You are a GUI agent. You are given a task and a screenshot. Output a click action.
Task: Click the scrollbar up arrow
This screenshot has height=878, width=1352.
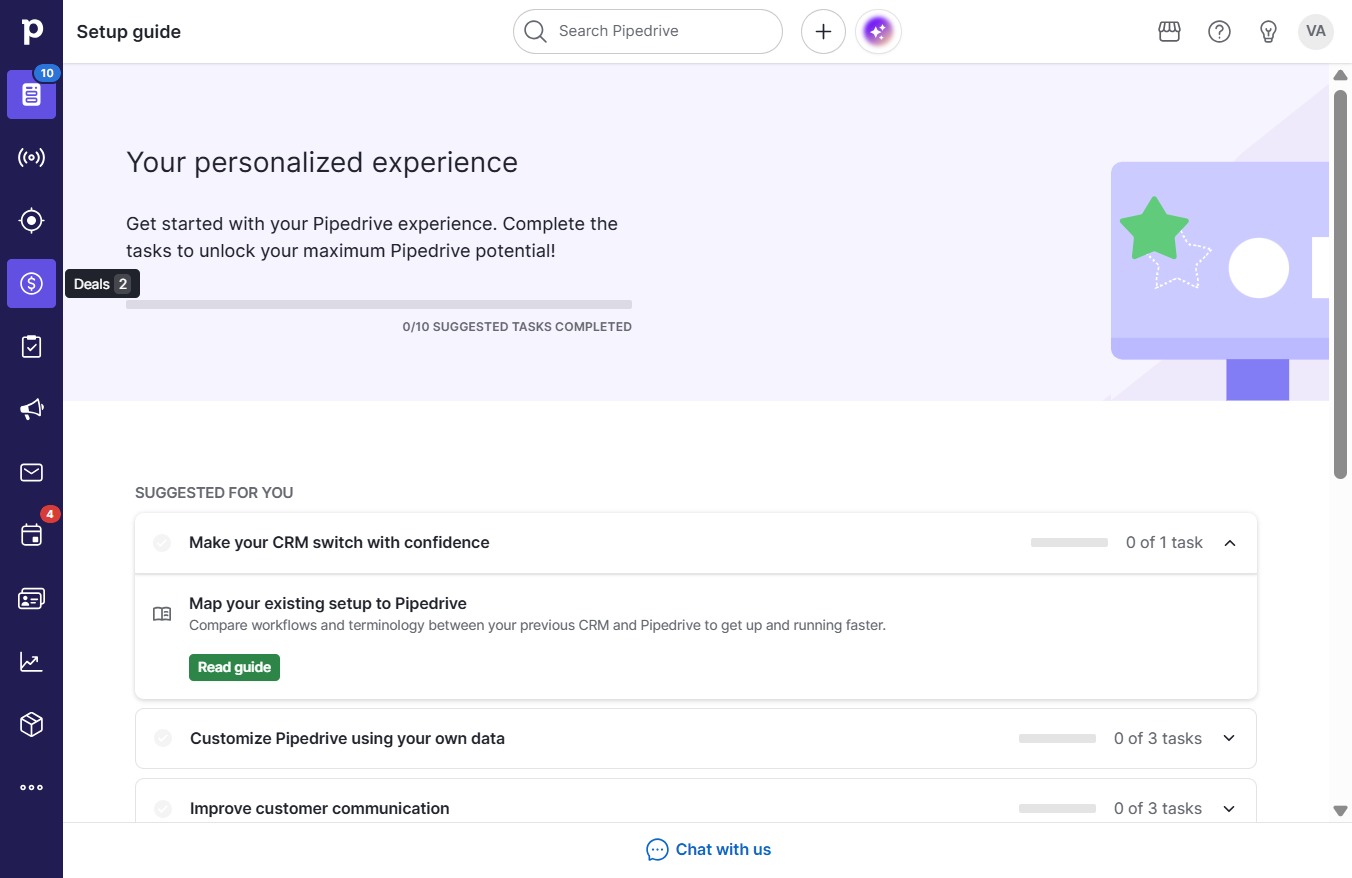[x=1340, y=76]
